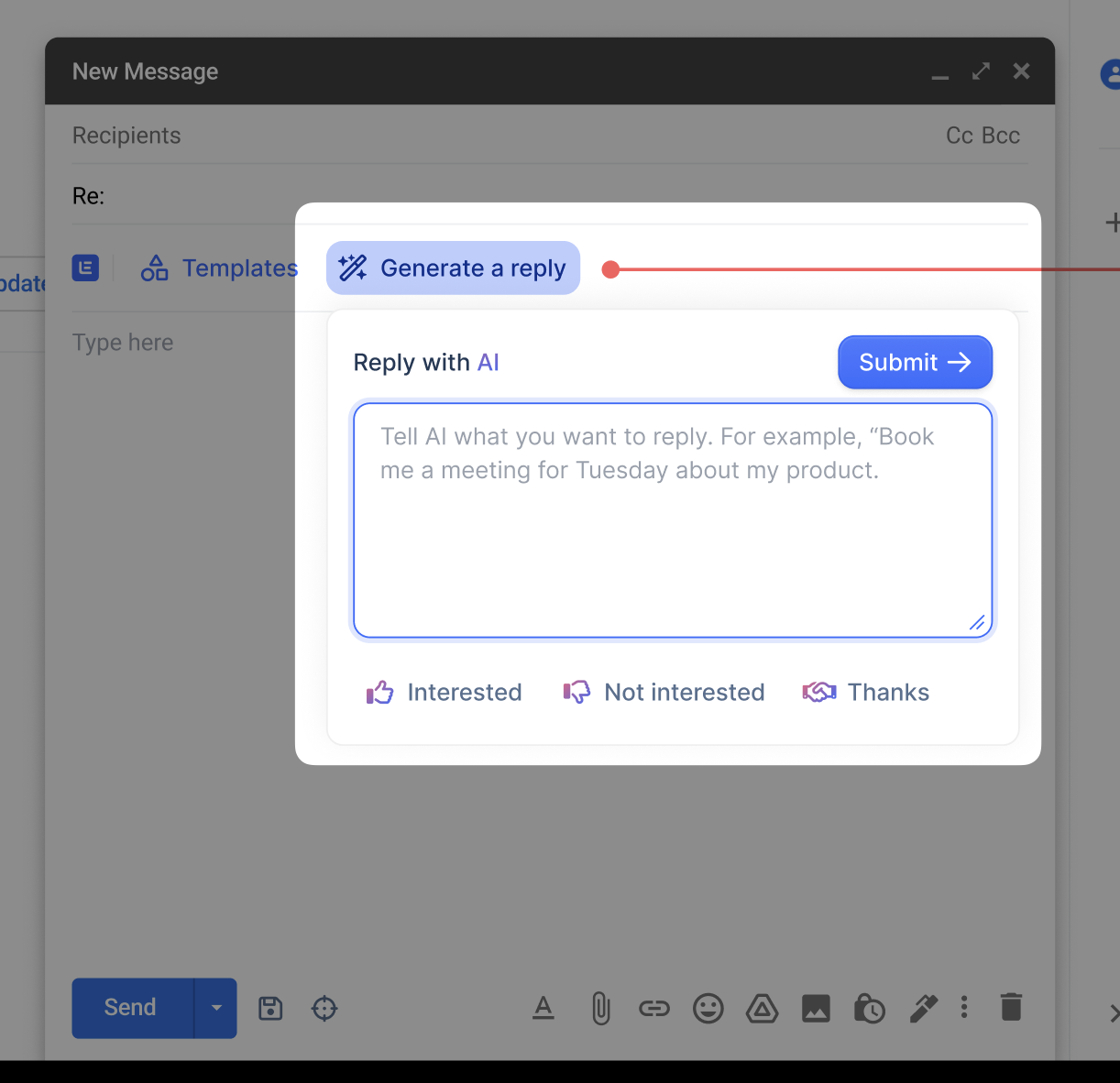
Task: Insert an emoji into the email
Action: (x=708, y=1008)
